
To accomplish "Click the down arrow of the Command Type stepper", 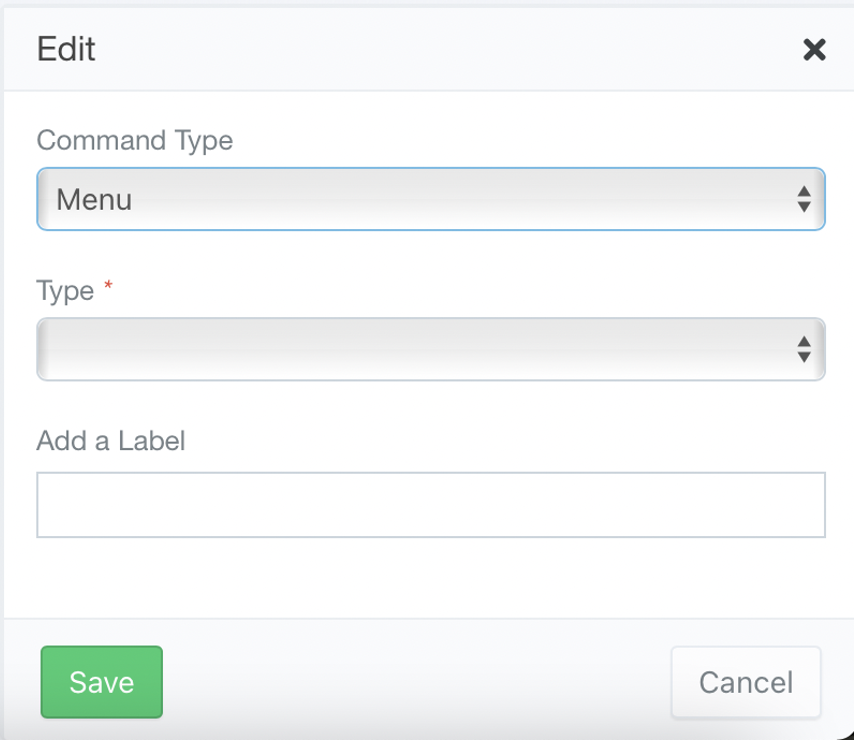I will pyautogui.click(x=804, y=206).
